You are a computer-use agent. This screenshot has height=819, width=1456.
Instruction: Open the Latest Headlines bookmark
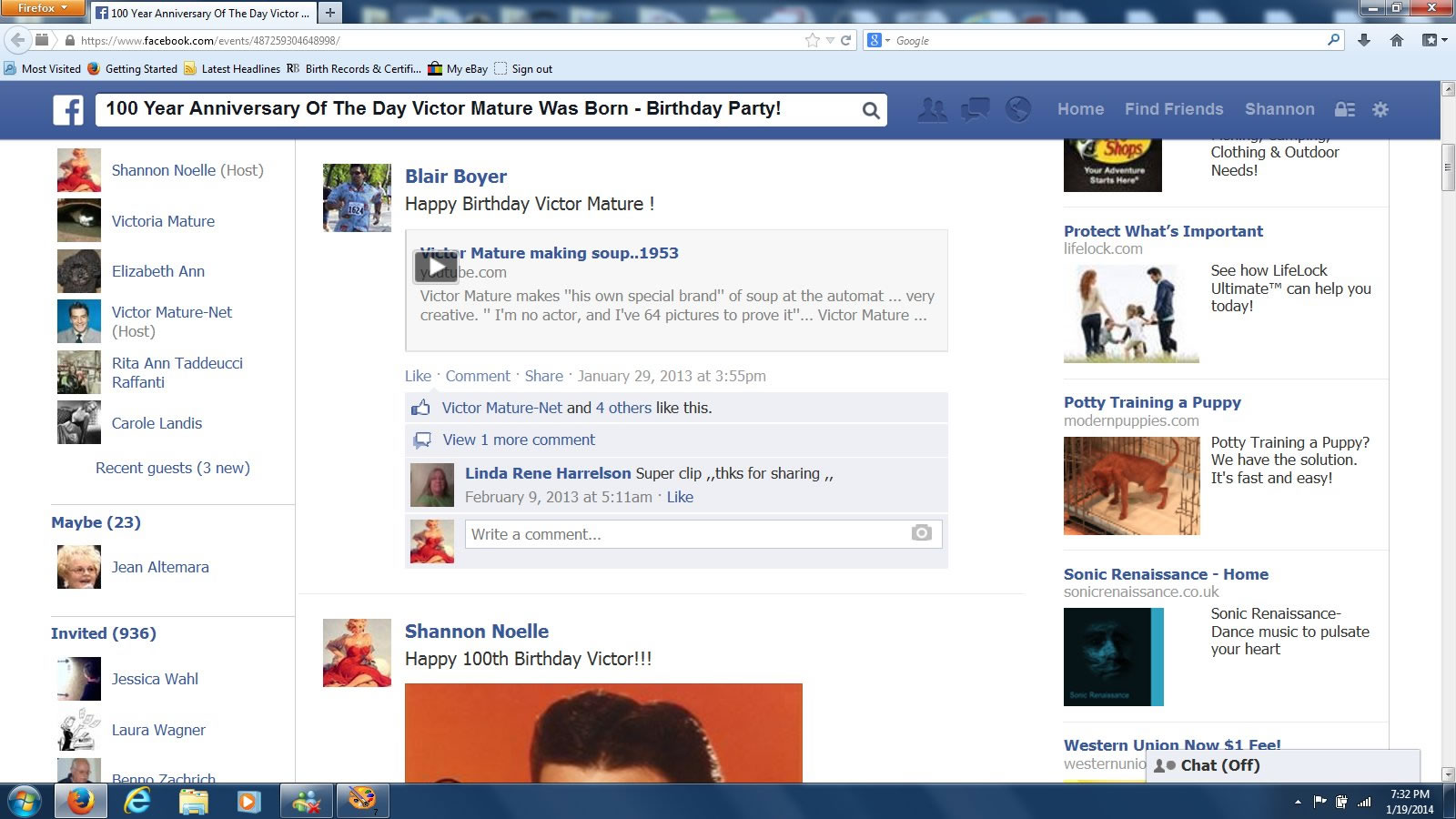coord(232,68)
